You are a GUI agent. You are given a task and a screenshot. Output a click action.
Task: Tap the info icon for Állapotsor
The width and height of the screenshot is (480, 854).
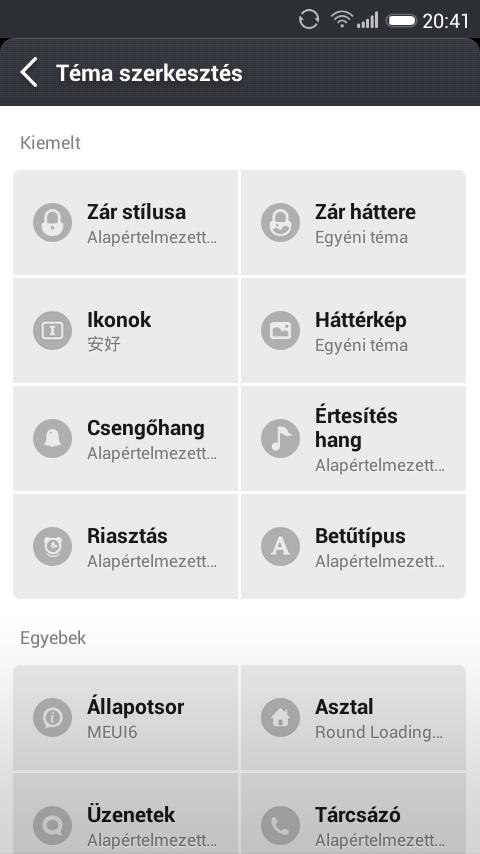coord(52,718)
